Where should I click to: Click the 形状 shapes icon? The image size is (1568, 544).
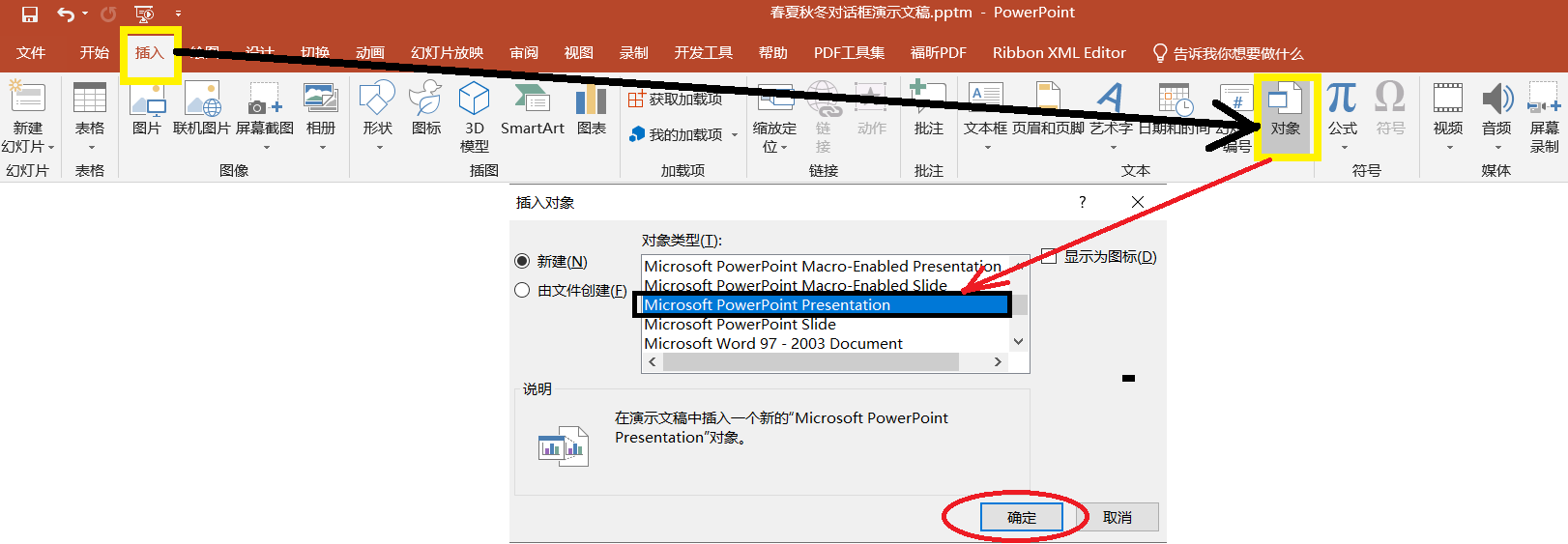coord(377,100)
